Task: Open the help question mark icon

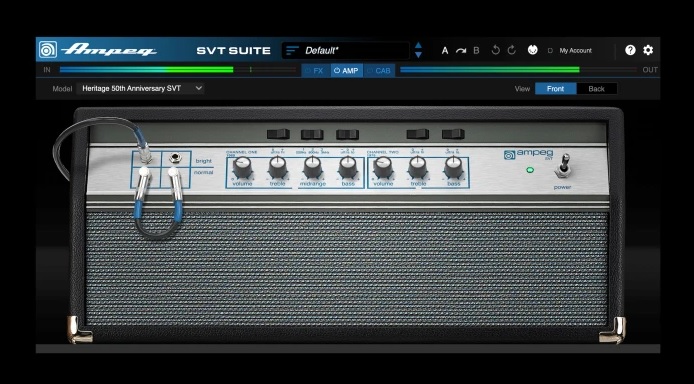Action: pyautogui.click(x=630, y=50)
